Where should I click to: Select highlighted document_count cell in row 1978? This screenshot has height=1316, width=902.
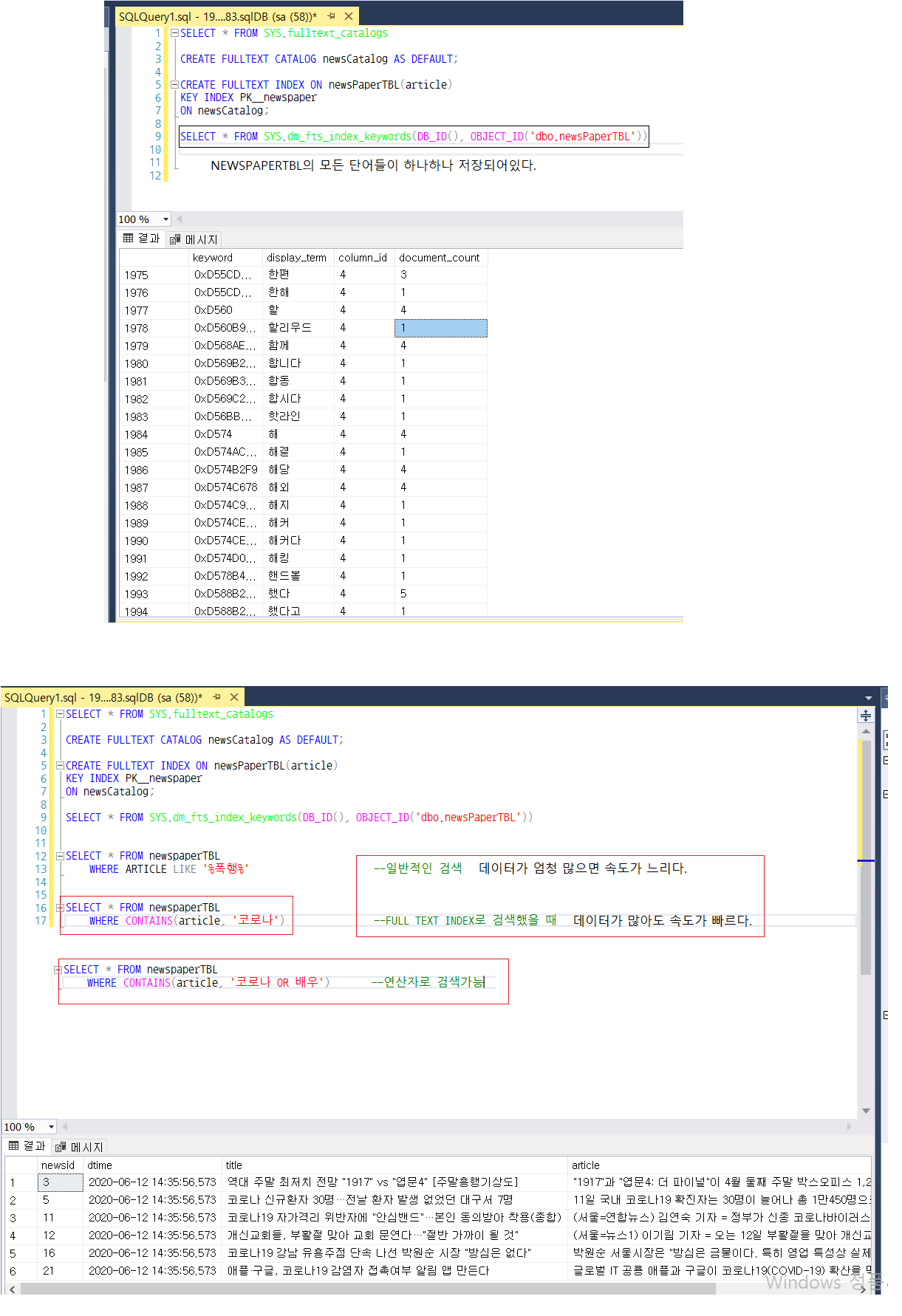pyautogui.click(x=441, y=328)
